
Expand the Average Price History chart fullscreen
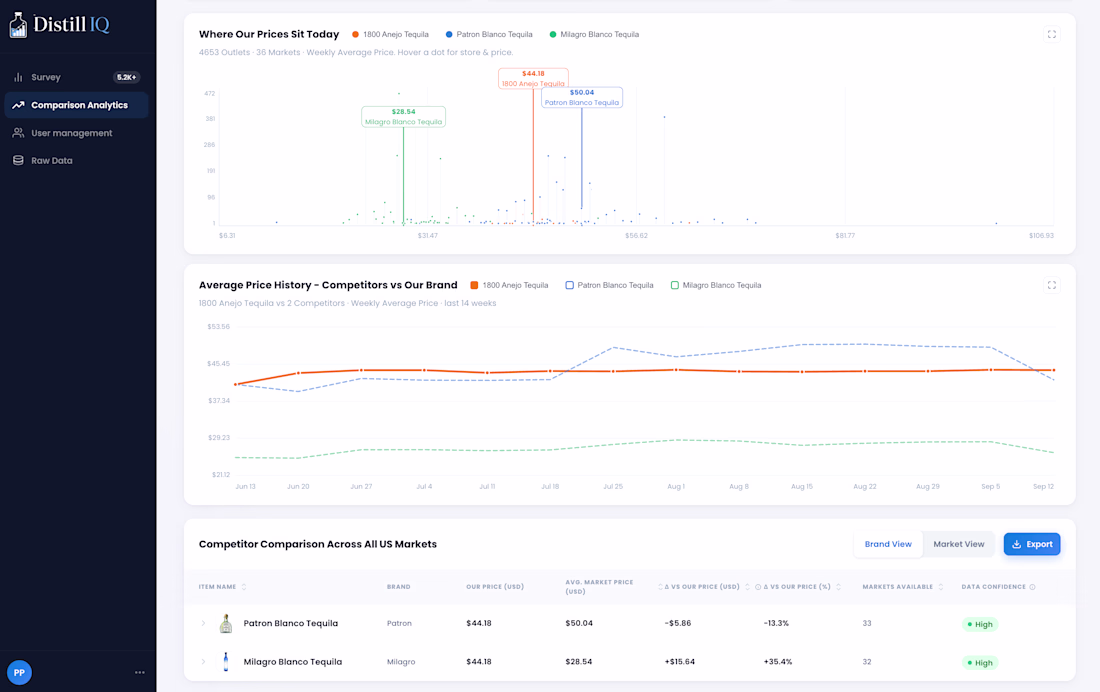(x=1052, y=285)
